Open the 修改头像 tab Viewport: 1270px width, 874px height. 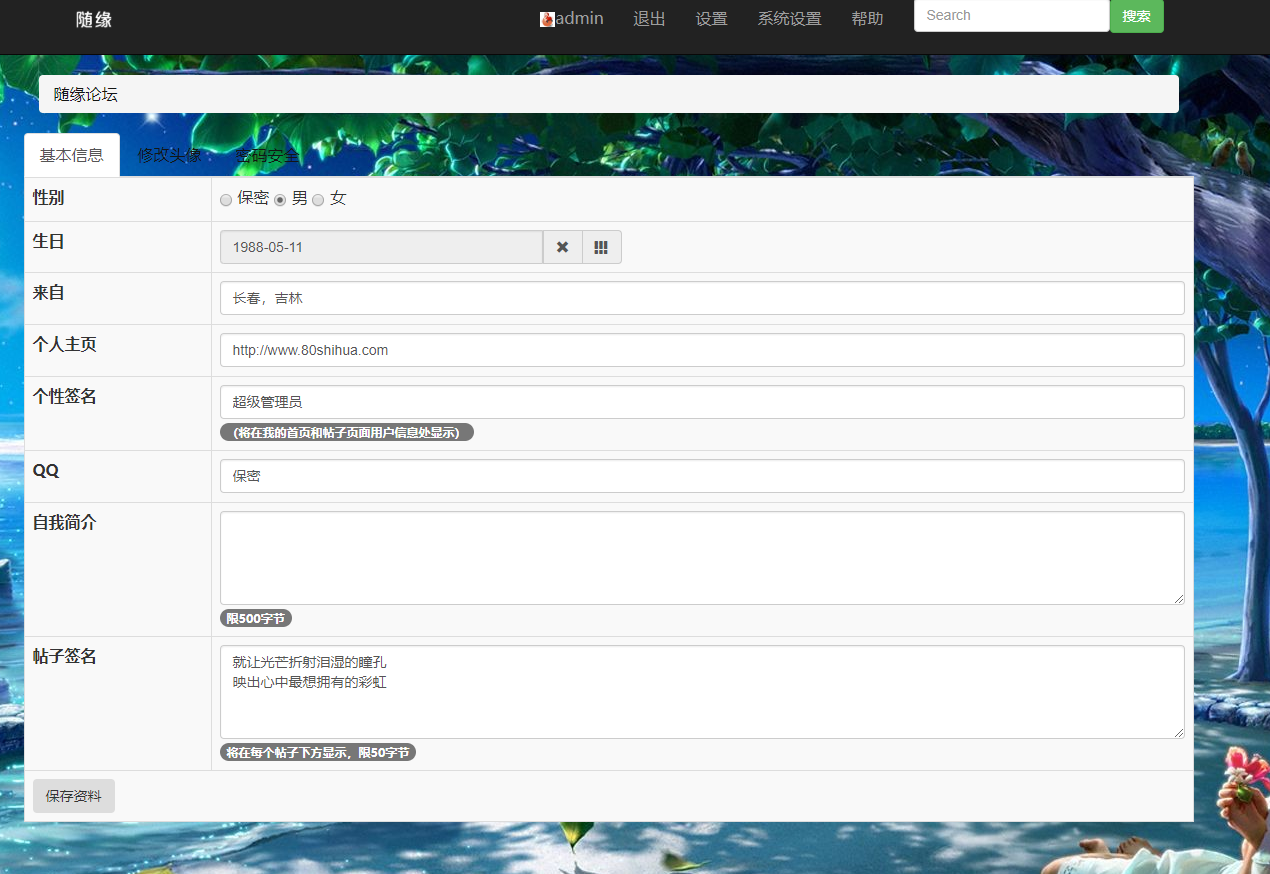[169, 155]
